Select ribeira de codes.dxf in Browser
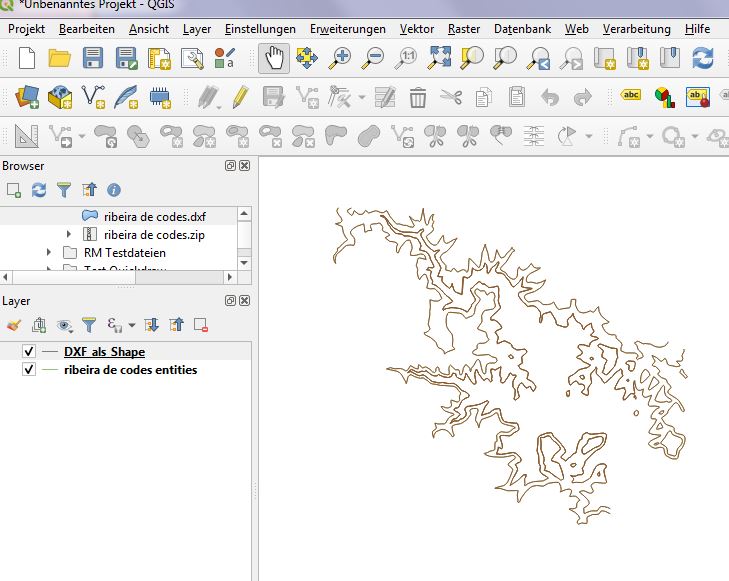729x581 pixels. [154, 216]
